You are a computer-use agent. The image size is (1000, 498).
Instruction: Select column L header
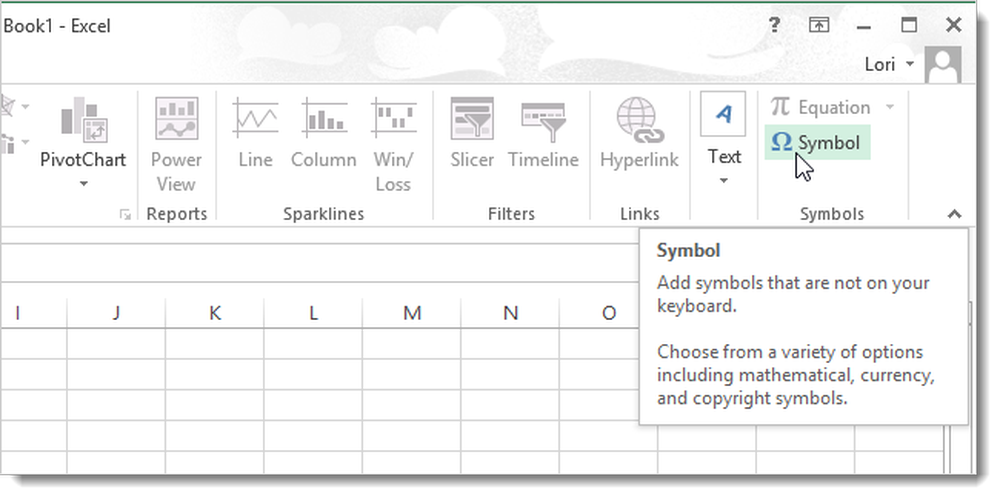click(313, 313)
